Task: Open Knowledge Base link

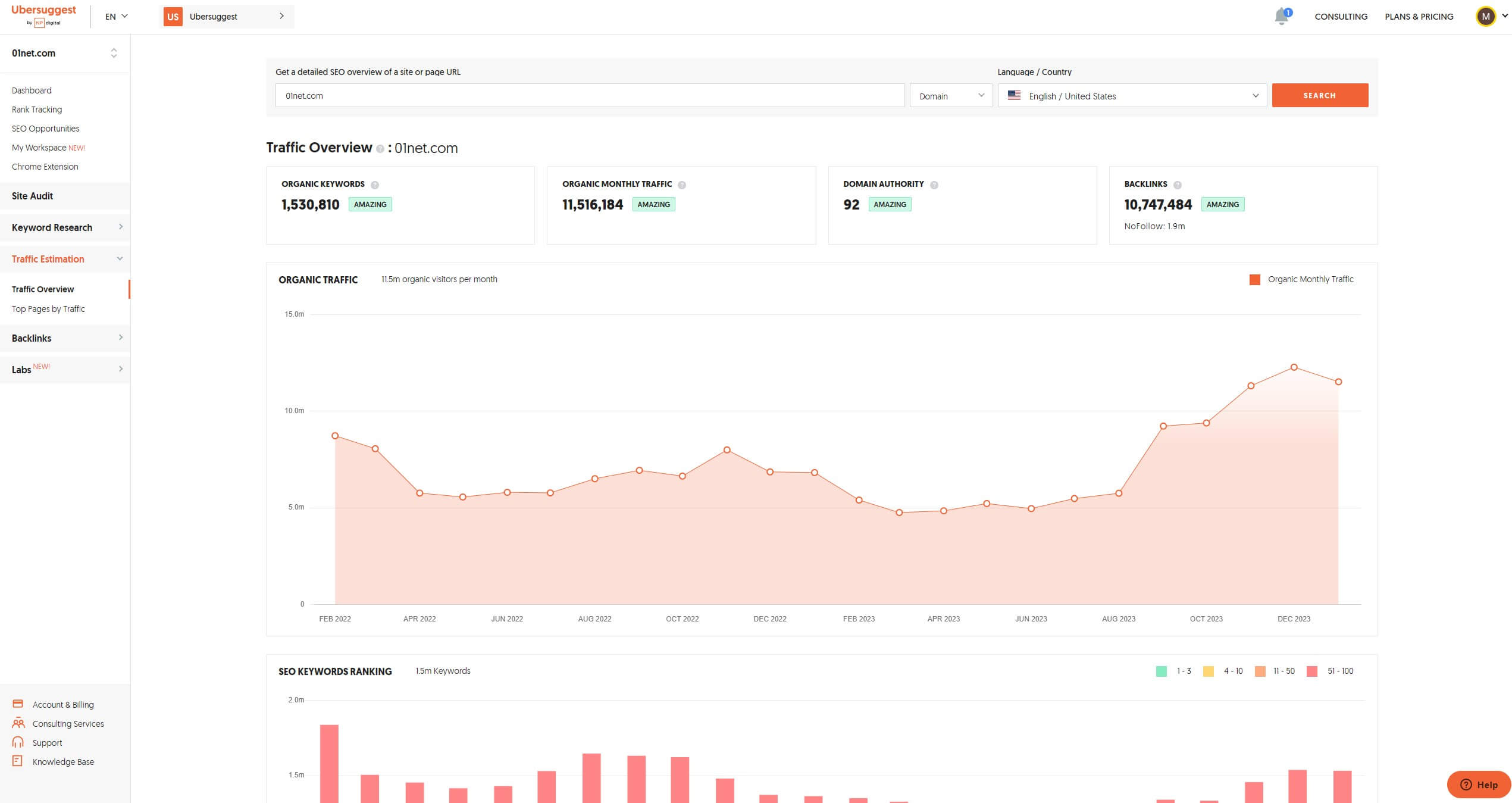Action: pos(63,762)
